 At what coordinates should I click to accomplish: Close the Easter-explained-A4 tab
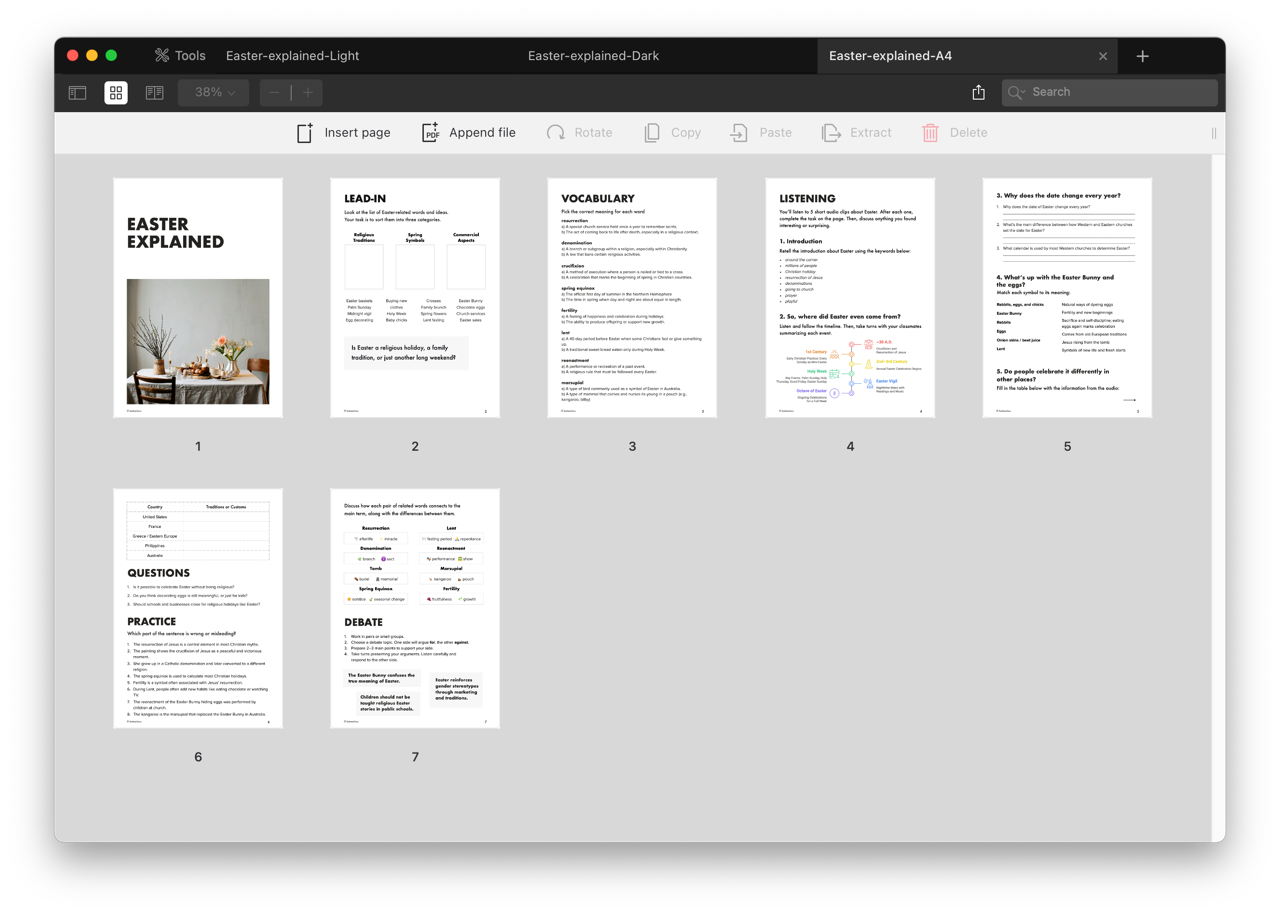[x=1102, y=55]
